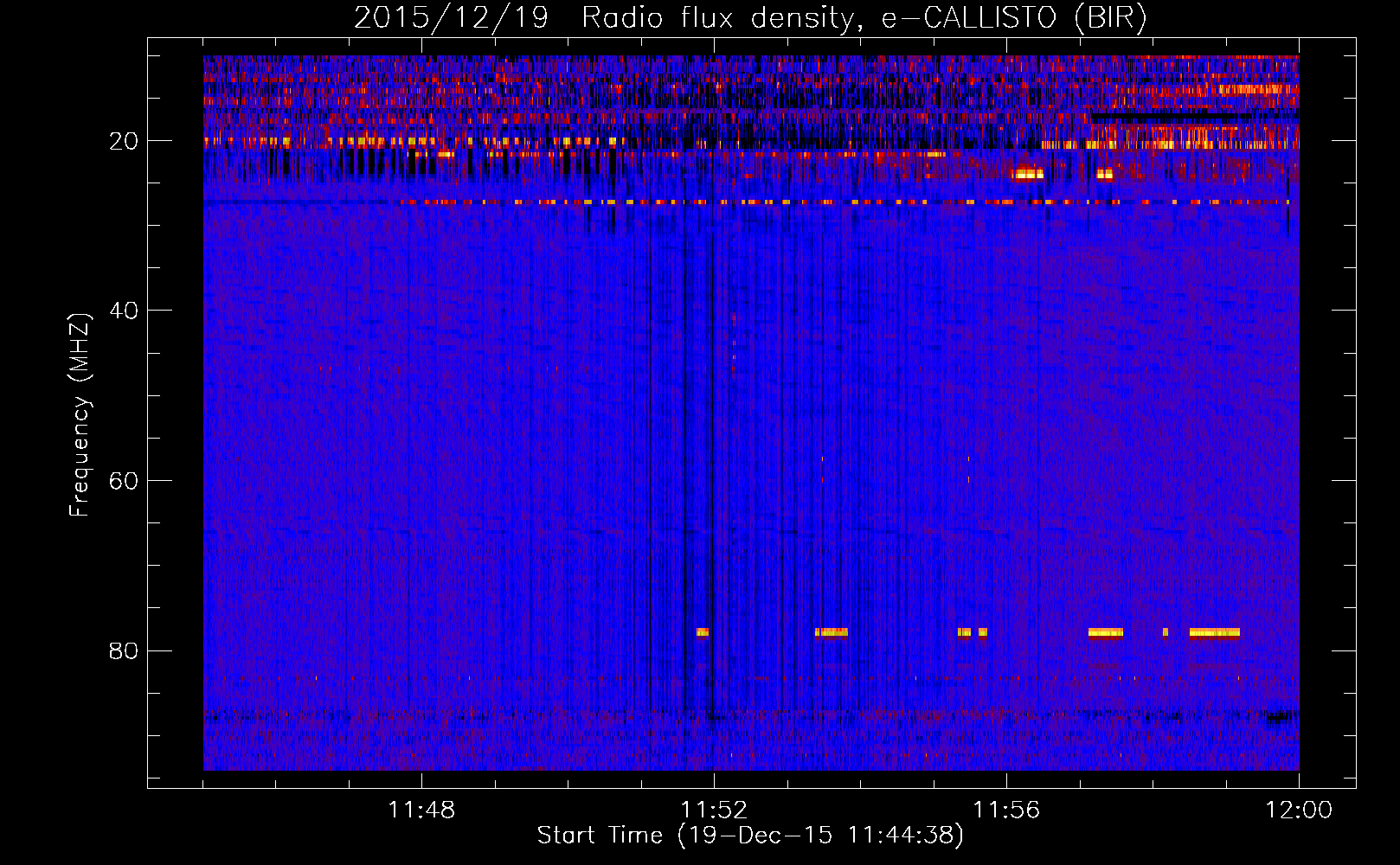The image size is (1400, 865).
Task: Click the 40 MHz frequency tick label
Action: (x=124, y=311)
